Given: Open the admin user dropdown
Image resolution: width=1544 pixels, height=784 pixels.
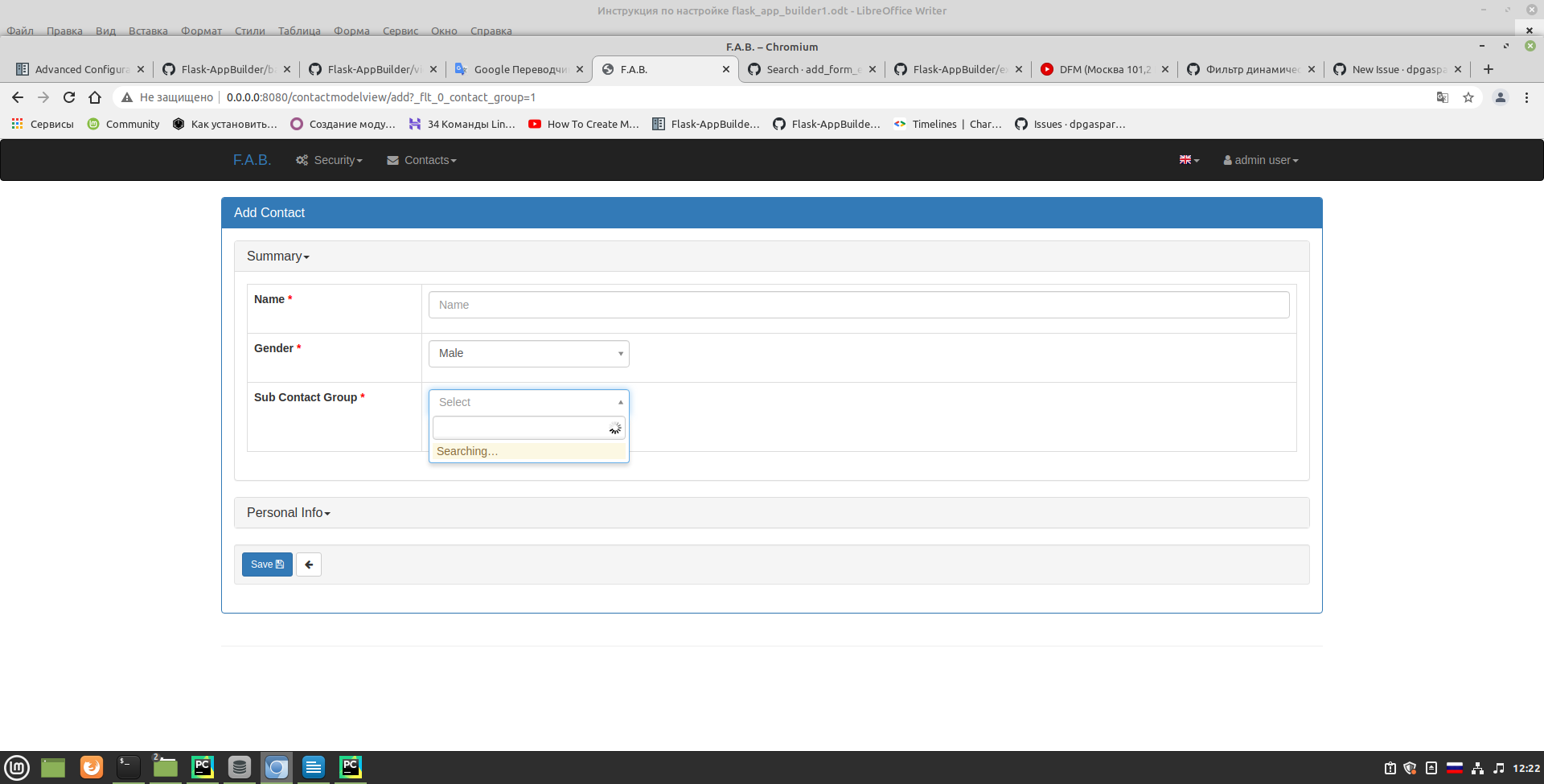Looking at the screenshot, I should point(1261,160).
